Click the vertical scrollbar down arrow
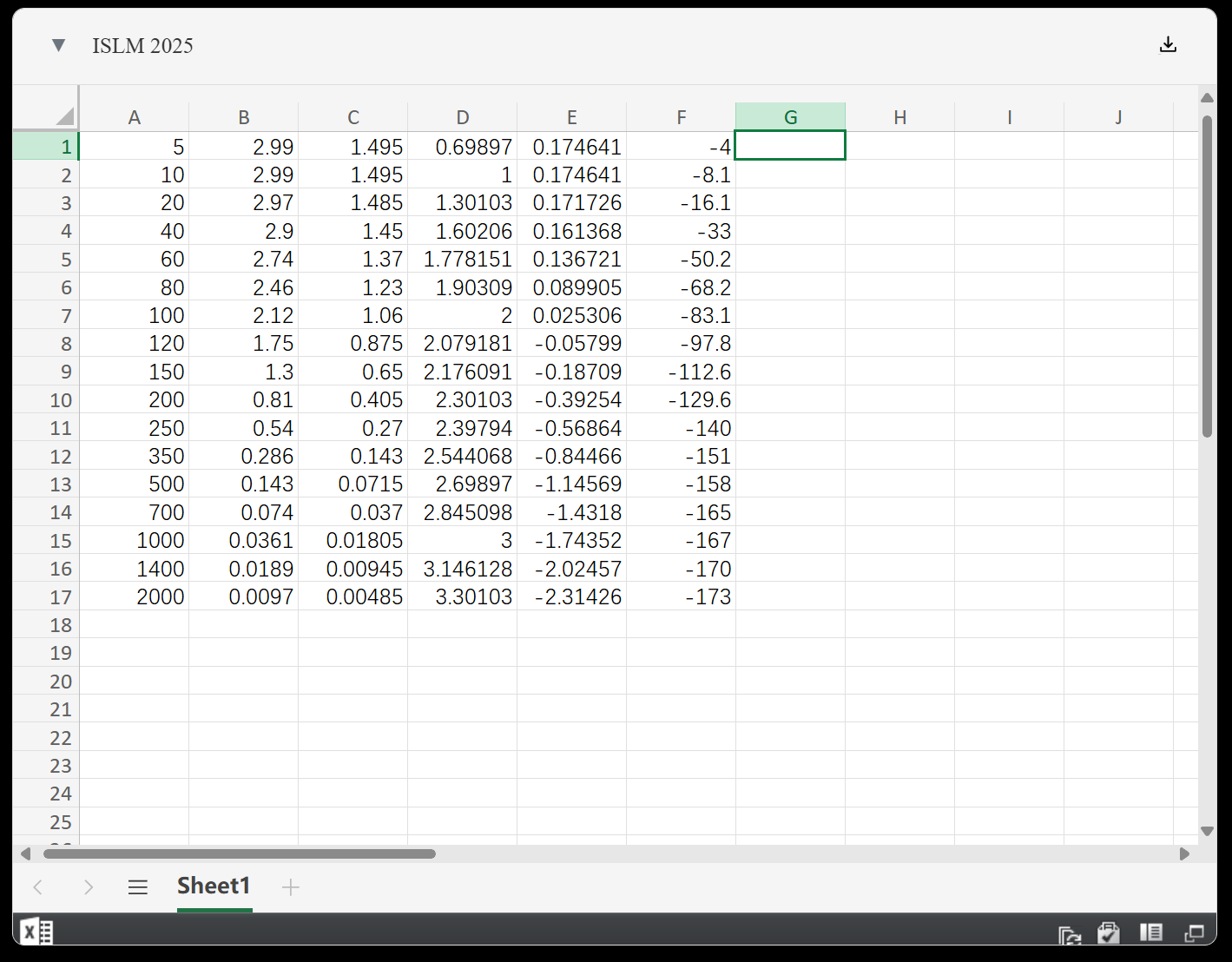Image resolution: width=1232 pixels, height=962 pixels. [1207, 831]
